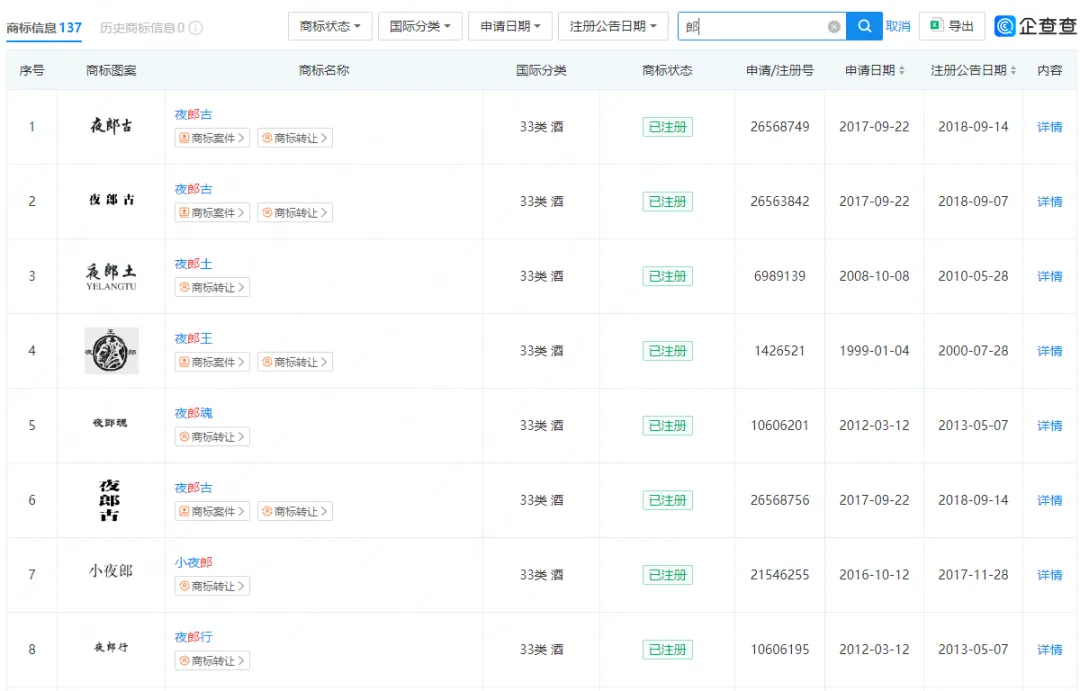Screen dimensions: 1080x691
Task: Click the 夜郎魂 trademark image
Action: (110, 422)
